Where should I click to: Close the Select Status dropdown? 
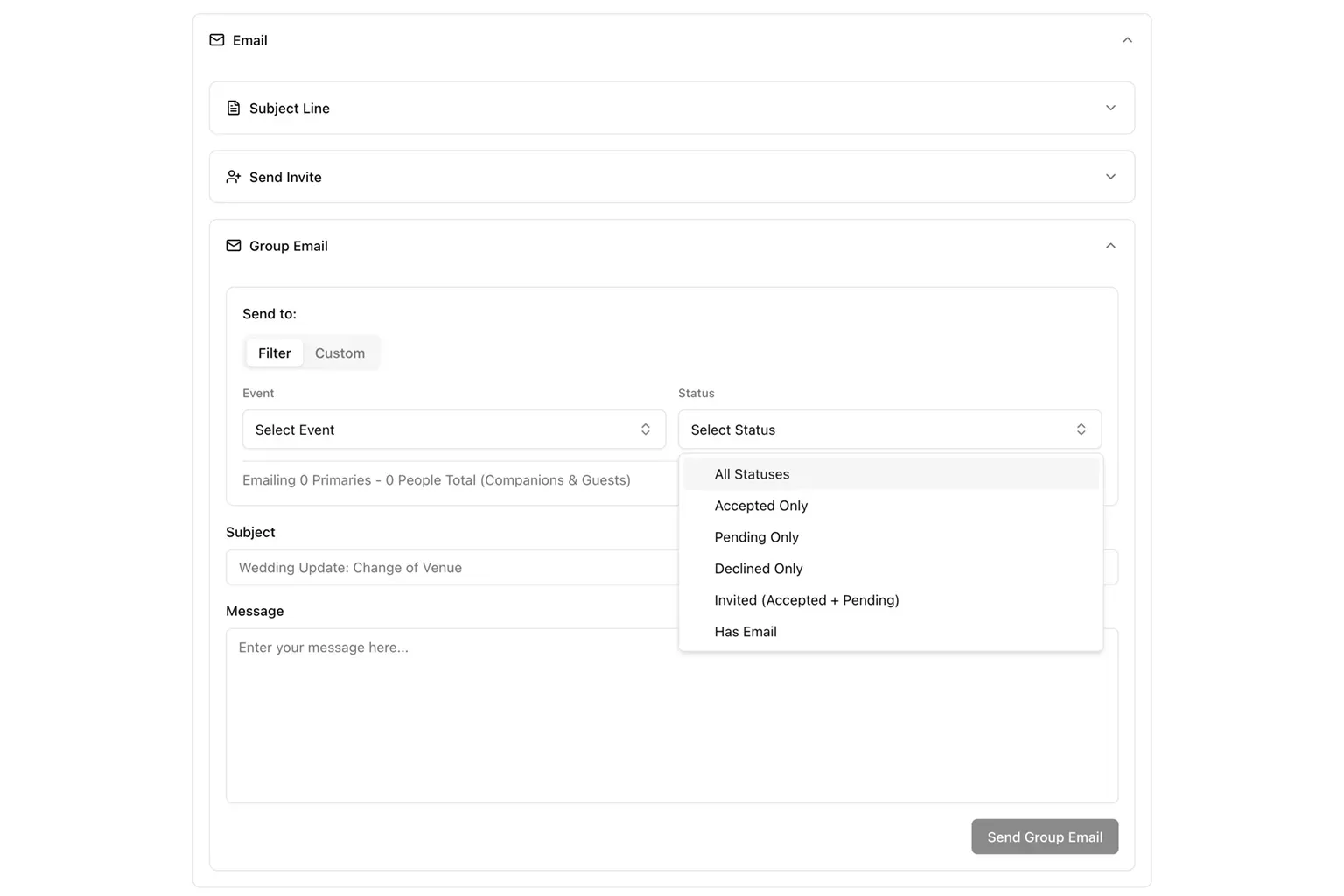(x=890, y=430)
